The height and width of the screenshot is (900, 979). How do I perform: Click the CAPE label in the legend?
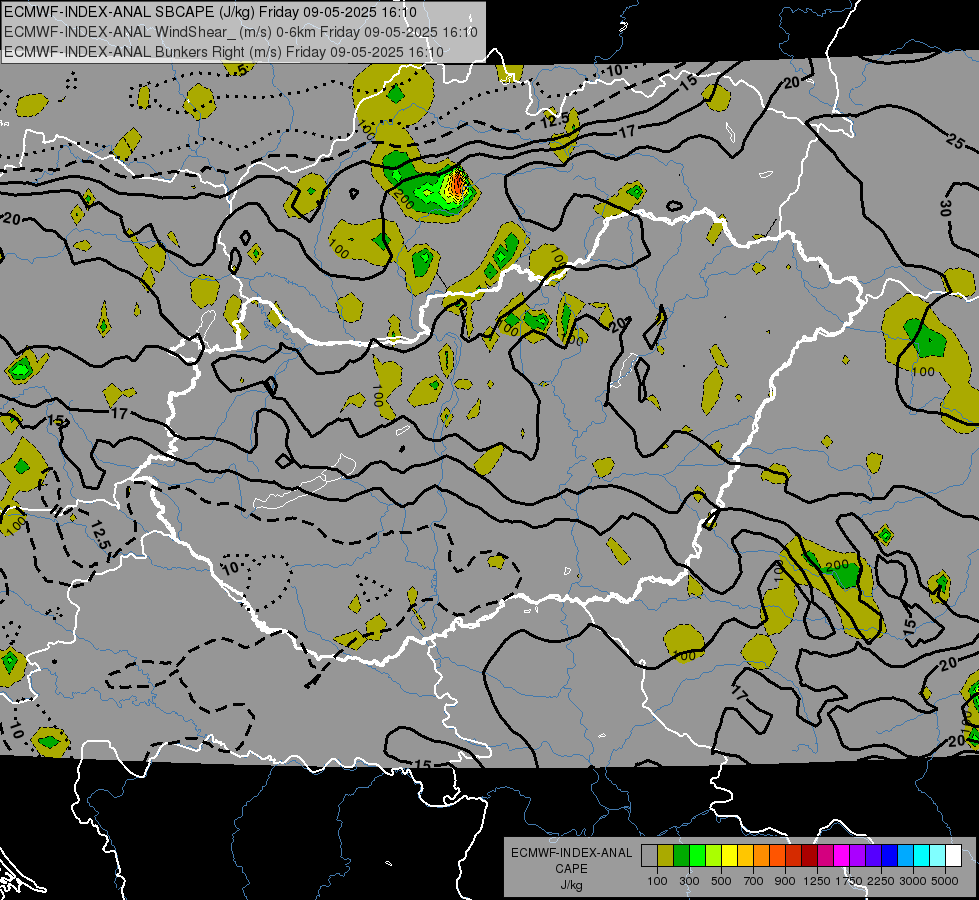point(571,869)
